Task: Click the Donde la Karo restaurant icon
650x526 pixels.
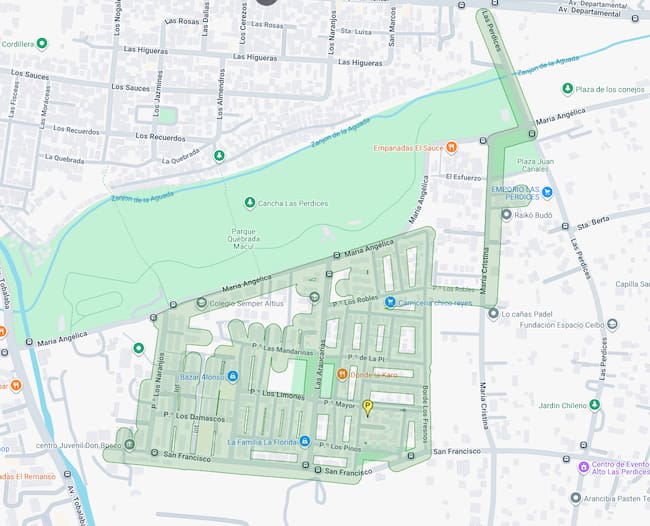Action: 342,374
